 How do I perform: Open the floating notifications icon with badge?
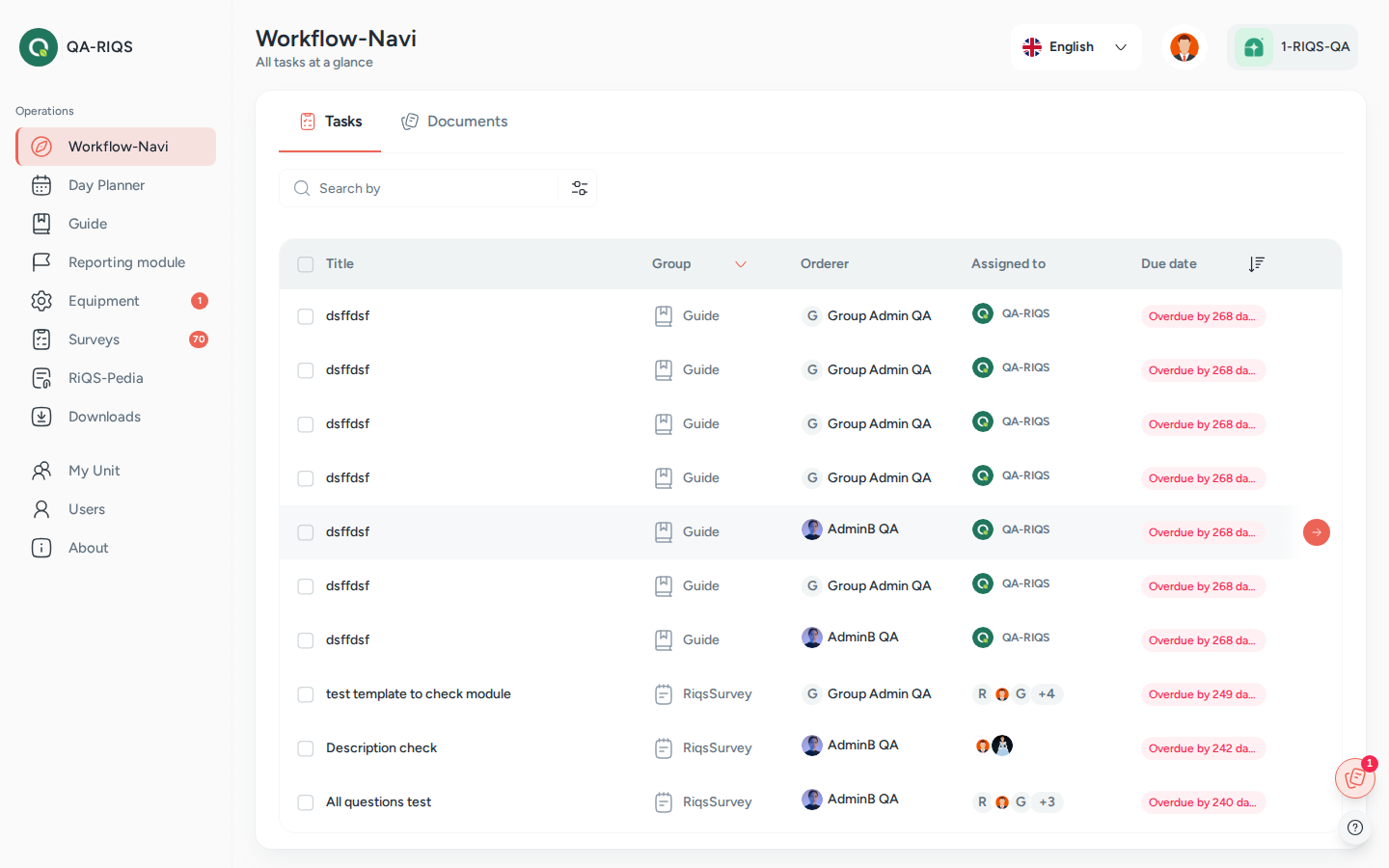pos(1355,778)
